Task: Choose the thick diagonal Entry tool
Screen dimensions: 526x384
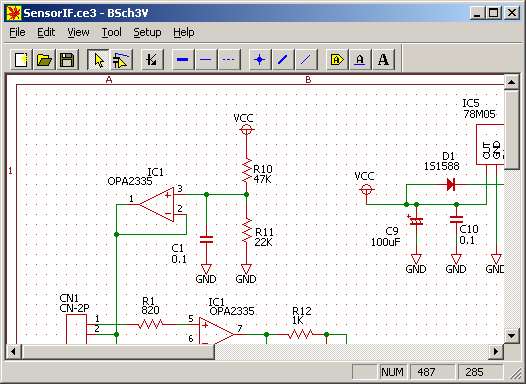Action: coord(283,60)
